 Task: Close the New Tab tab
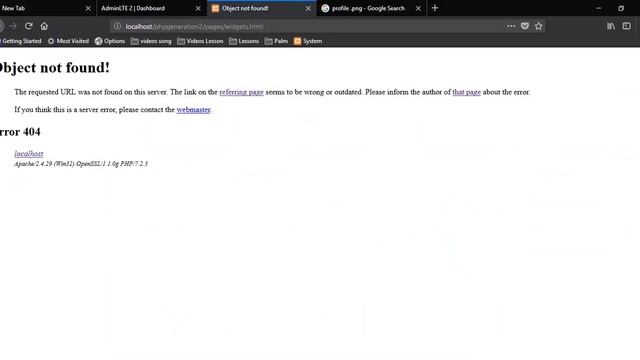click(88, 8)
